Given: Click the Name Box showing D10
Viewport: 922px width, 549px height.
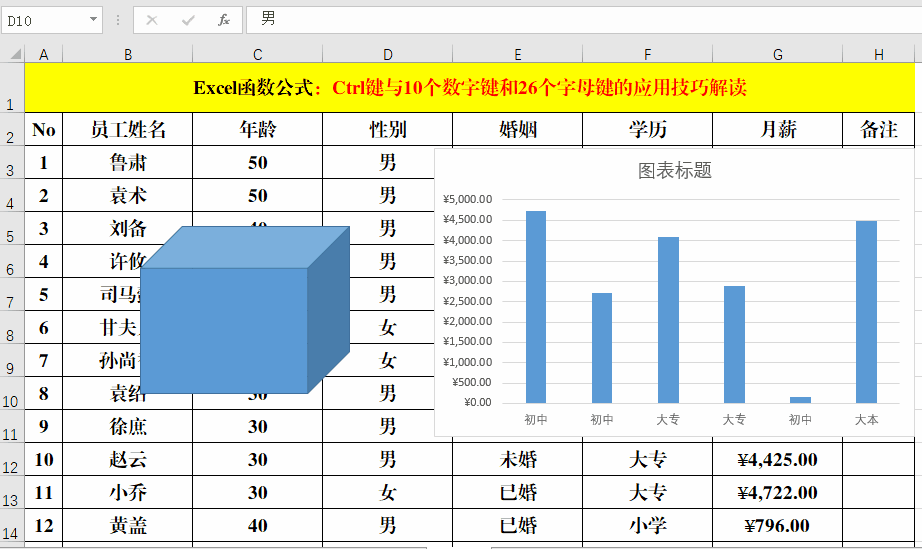Looking at the screenshot, I should [52, 21].
